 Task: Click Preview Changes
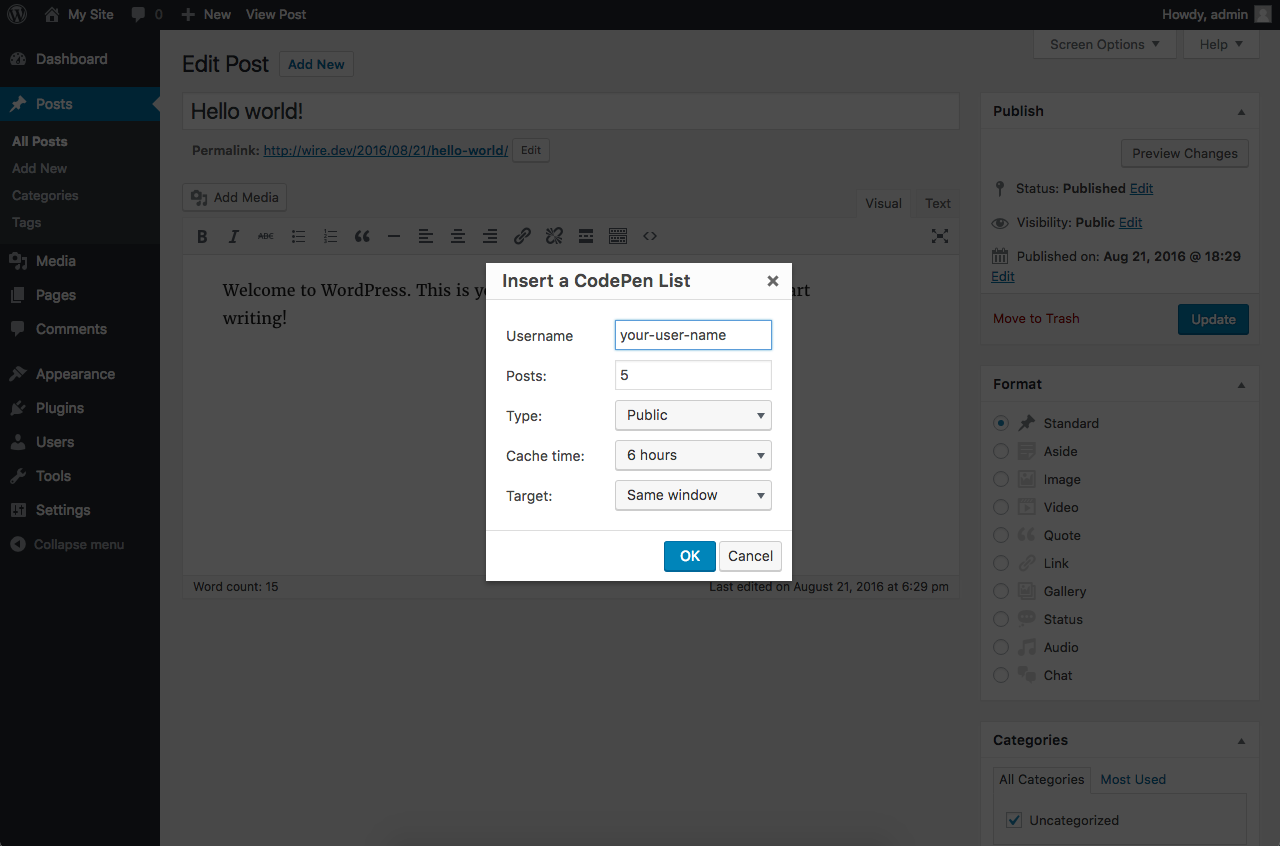(1185, 153)
